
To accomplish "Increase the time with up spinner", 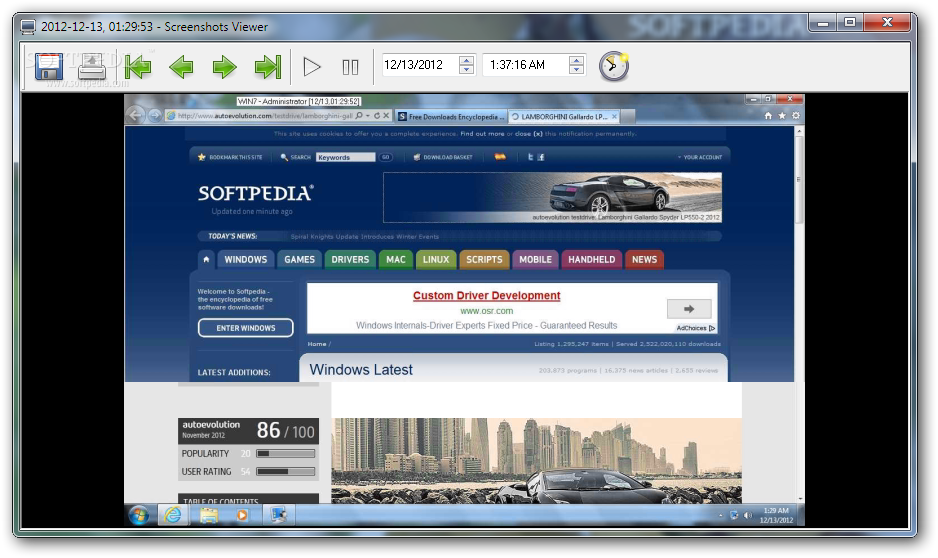I will pos(576,59).
